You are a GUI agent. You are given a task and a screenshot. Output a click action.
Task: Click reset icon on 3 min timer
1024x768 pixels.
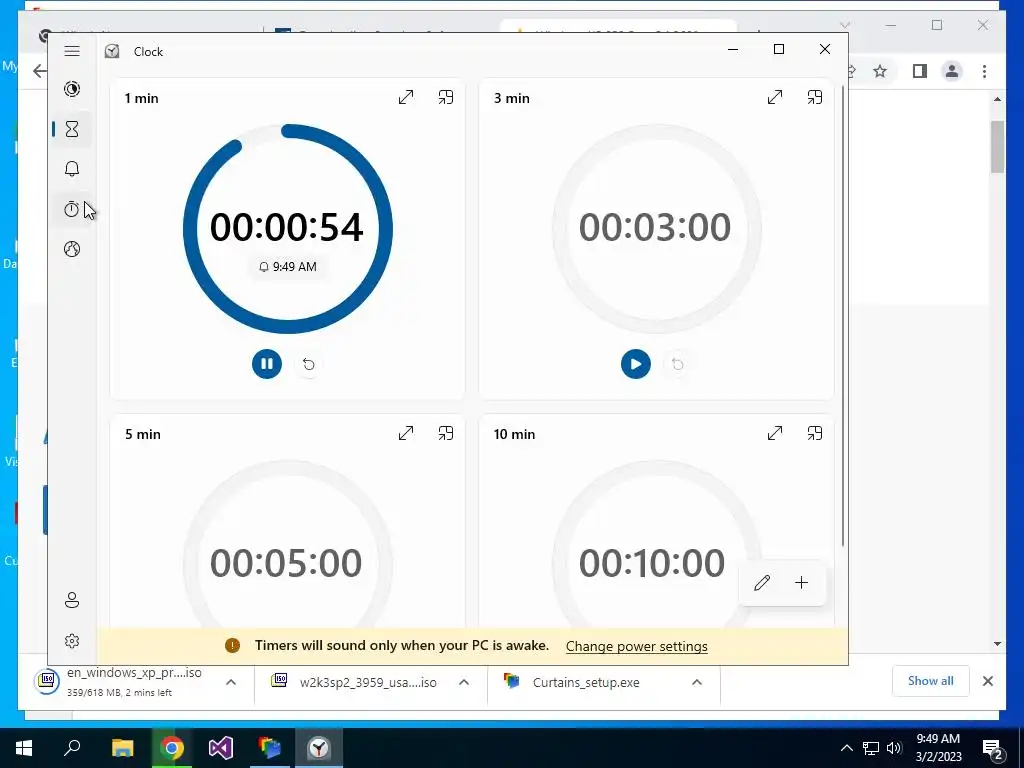pyautogui.click(x=677, y=364)
